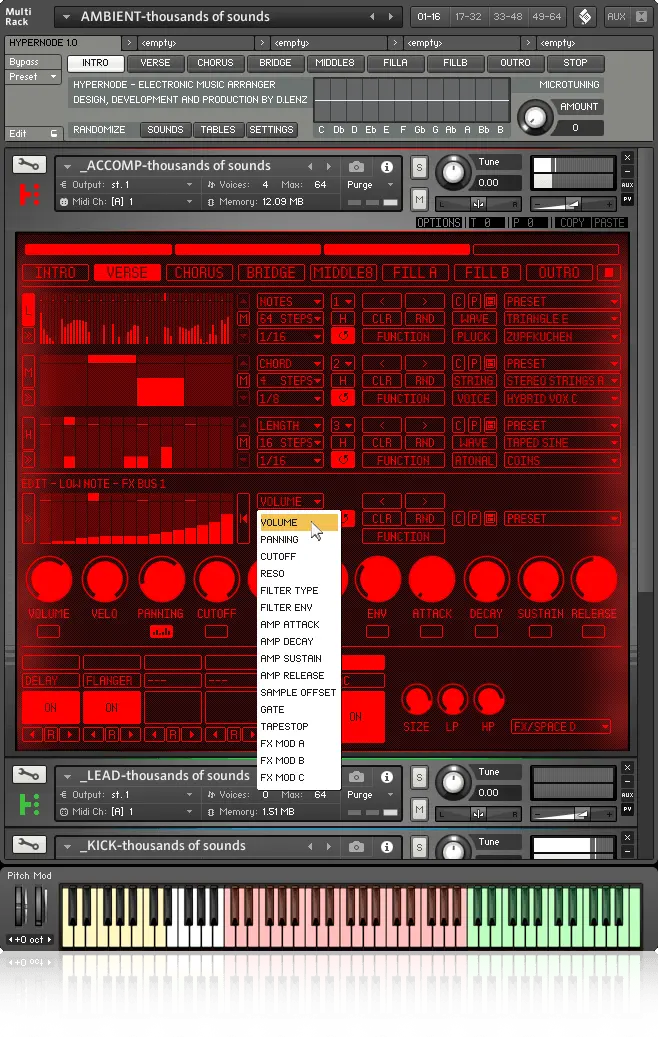Solo the LEAD instrument
The height and width of the screenshot is (1053, 658).
click(419, 777)
